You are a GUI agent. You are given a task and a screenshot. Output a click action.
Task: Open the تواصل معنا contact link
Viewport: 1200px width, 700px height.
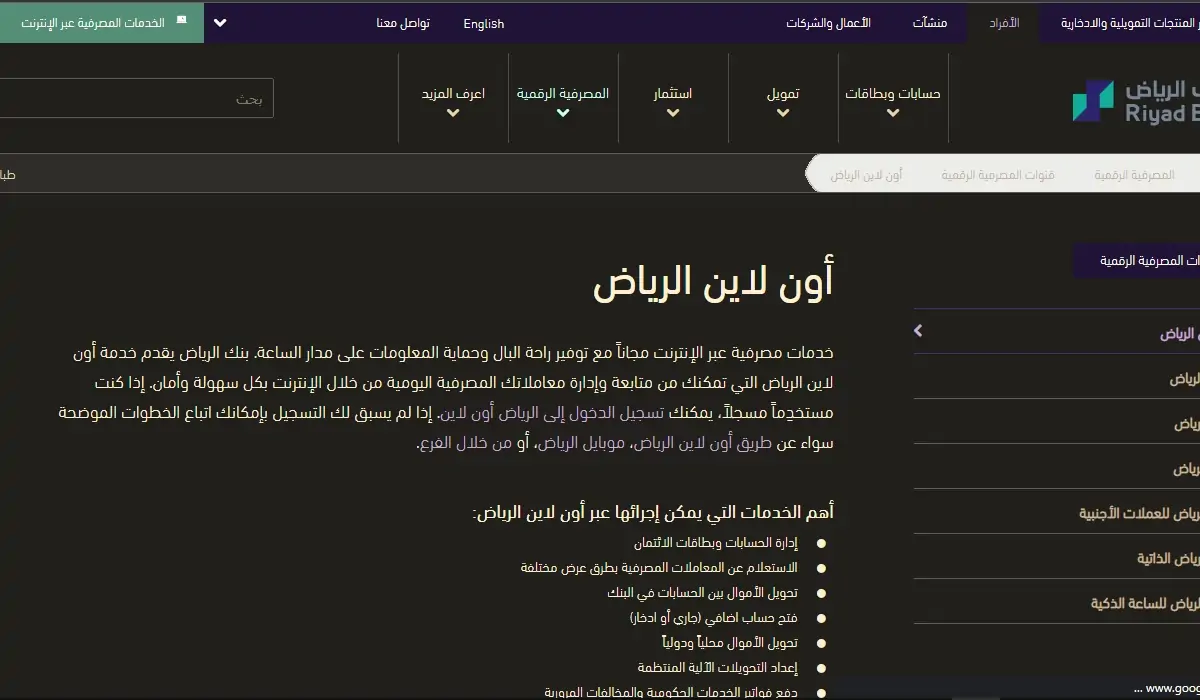[x=403, y=23]
